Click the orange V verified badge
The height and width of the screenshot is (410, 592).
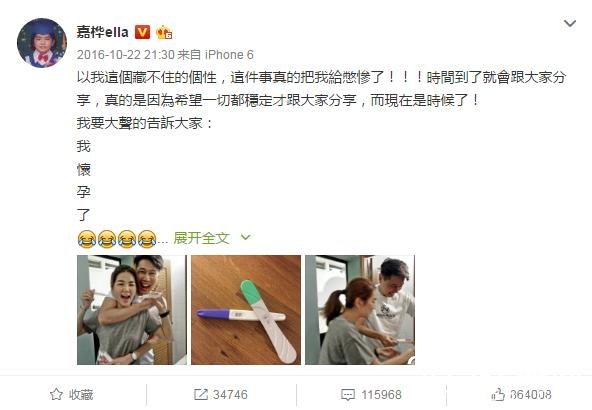click(x=142, y=32)
